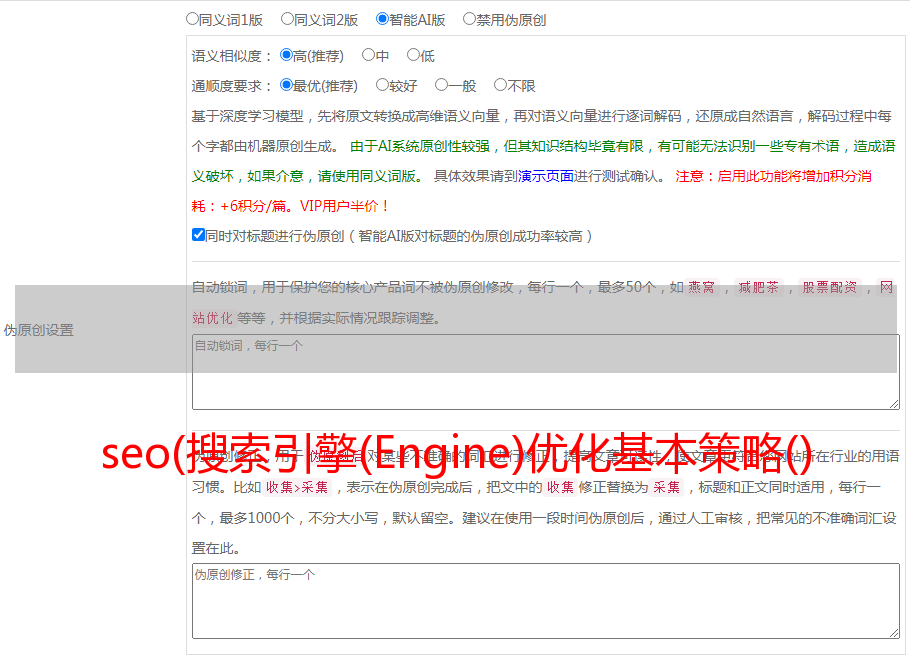Screen dimensions: 911x658
Task: Set 通顺度要求 to 最优(推荐)
Action: pos(286,86)
